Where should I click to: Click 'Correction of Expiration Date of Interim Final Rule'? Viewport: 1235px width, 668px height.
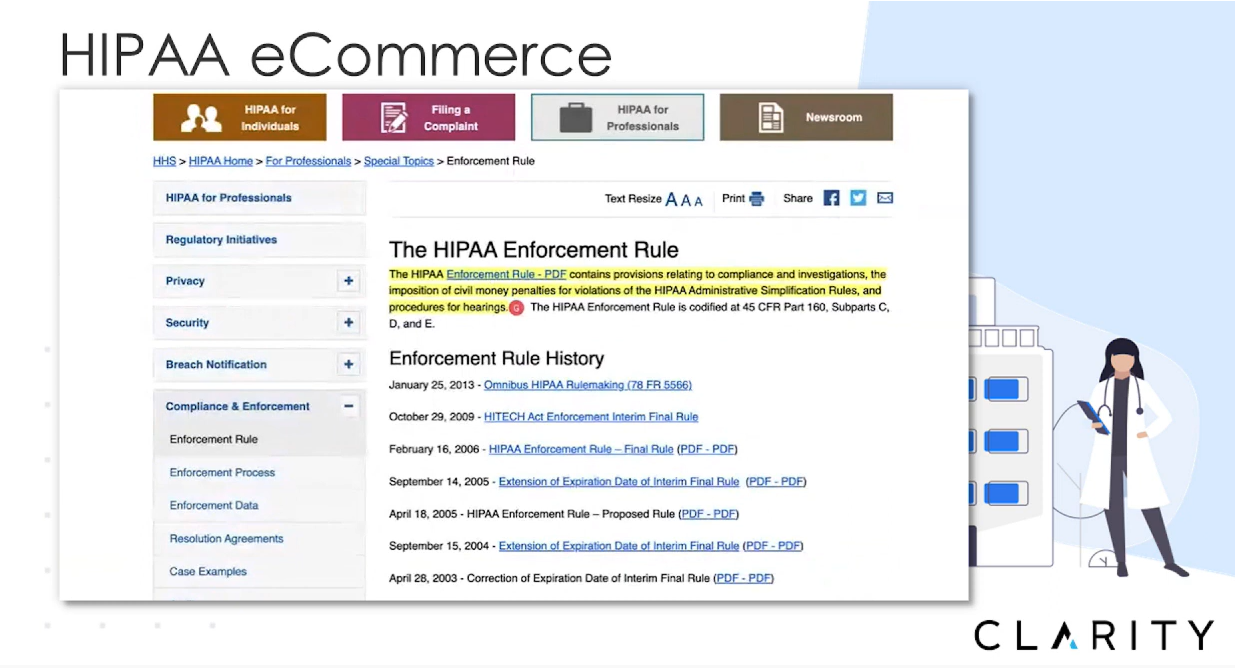[588, 578]
